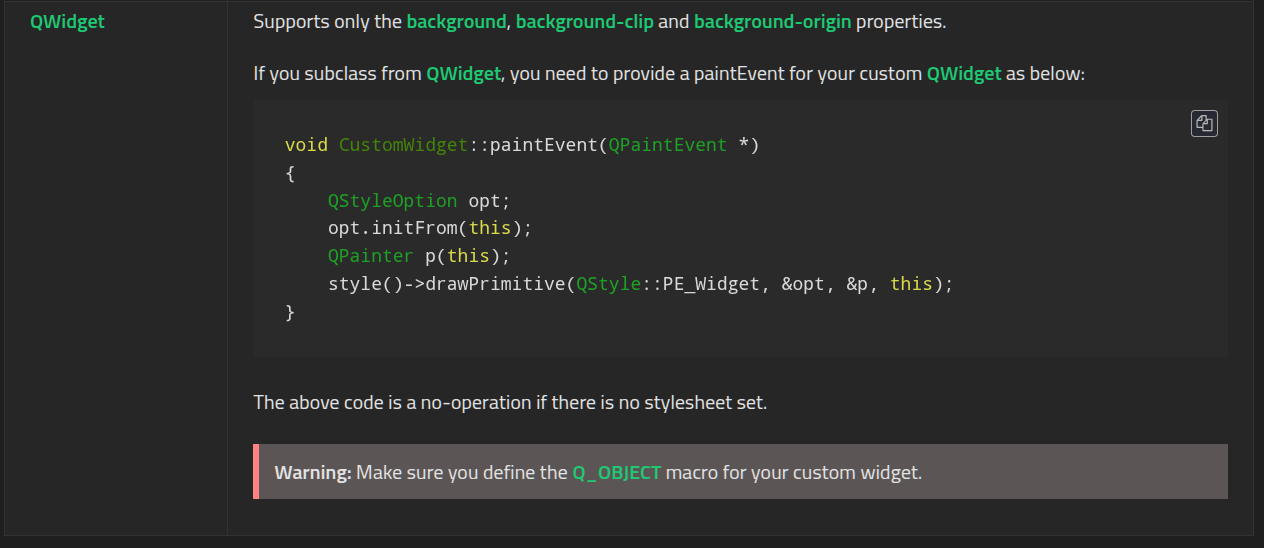Open the background-origin property link

[x=772, y=22]
